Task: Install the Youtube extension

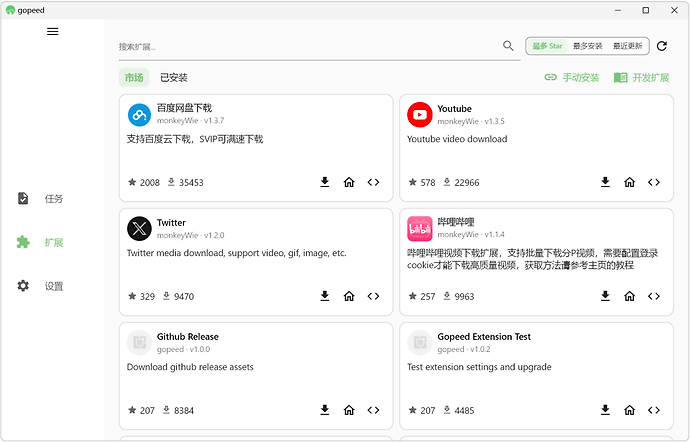Action: 606,182
